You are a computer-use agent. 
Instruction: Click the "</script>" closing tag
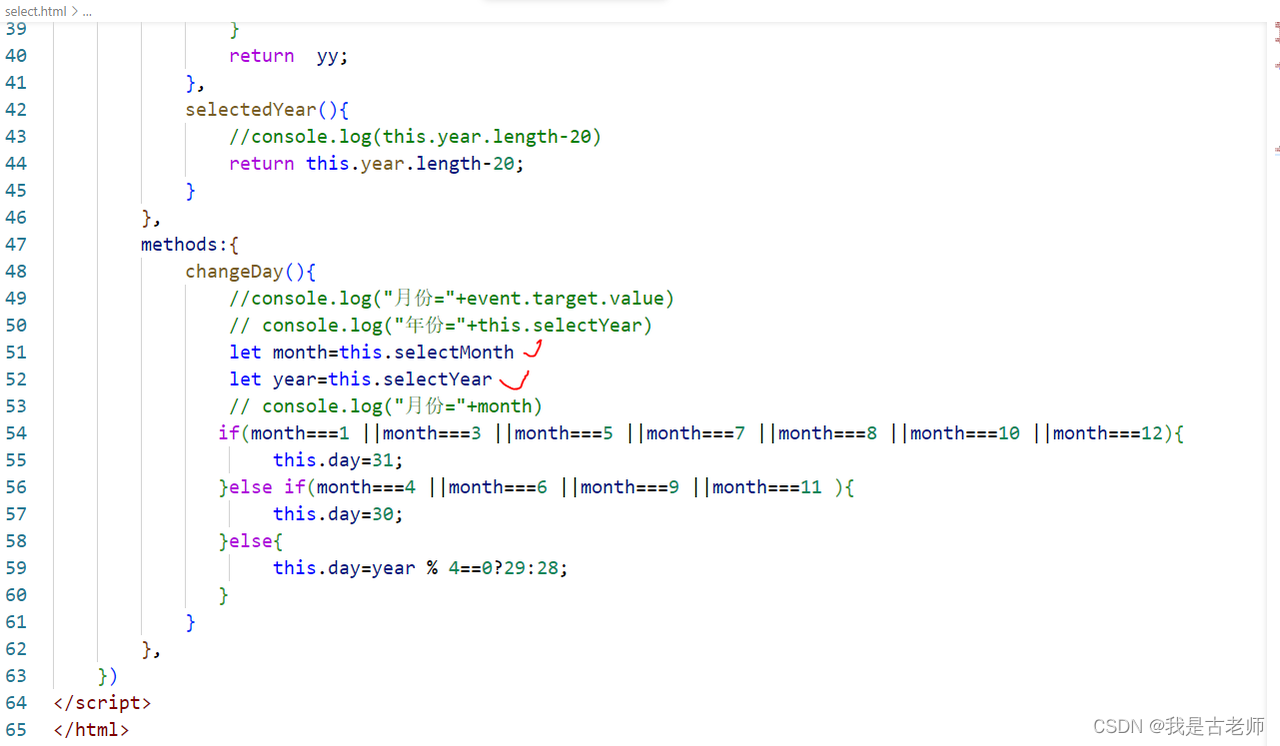click(102, 704)
